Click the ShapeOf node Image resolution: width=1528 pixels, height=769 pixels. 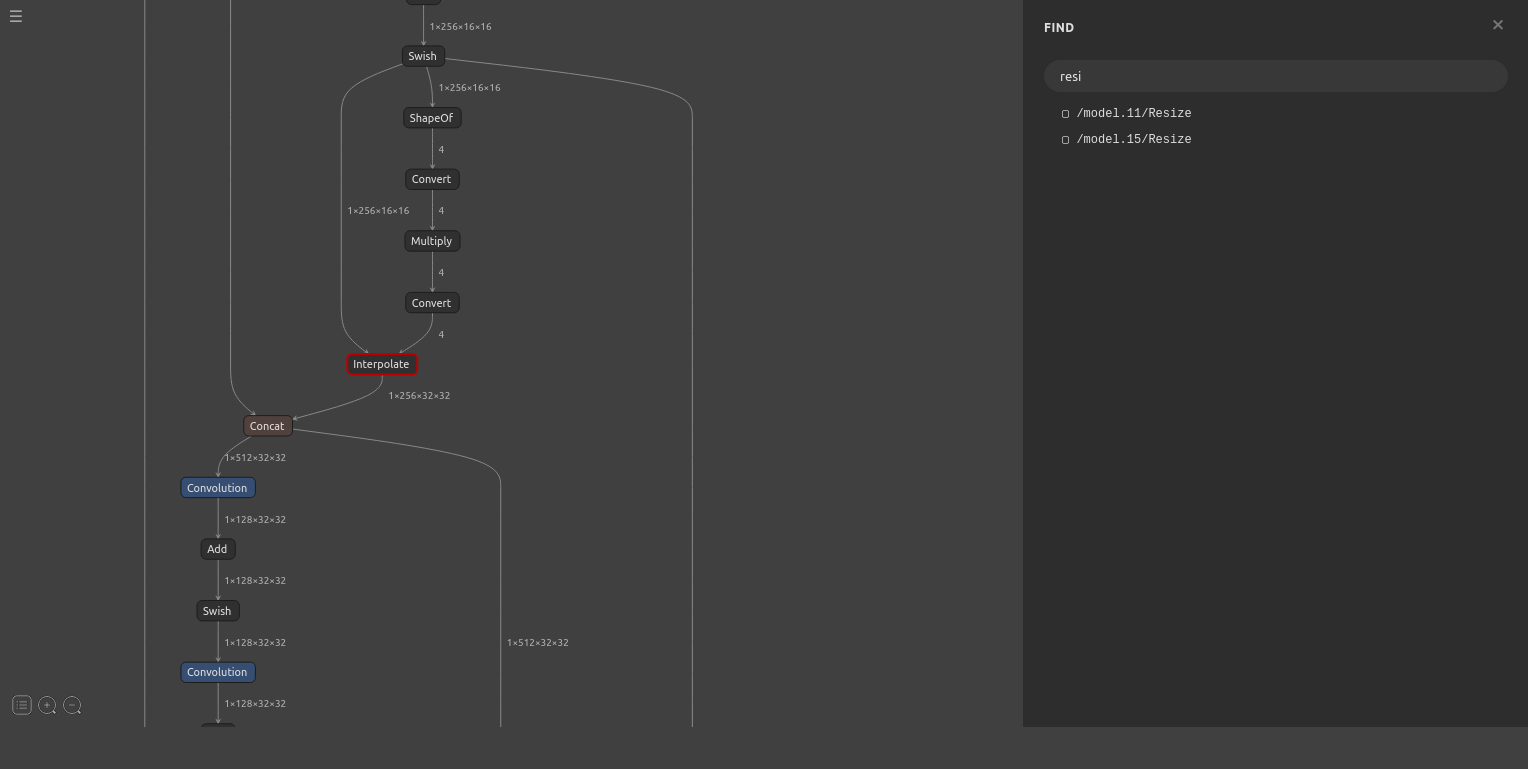click(431, 118)
